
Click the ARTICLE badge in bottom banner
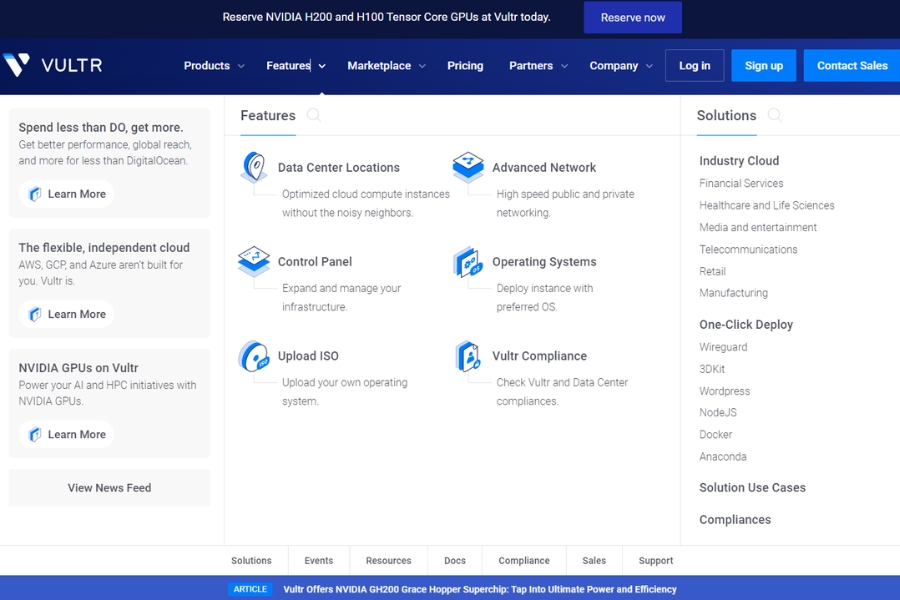250,589
